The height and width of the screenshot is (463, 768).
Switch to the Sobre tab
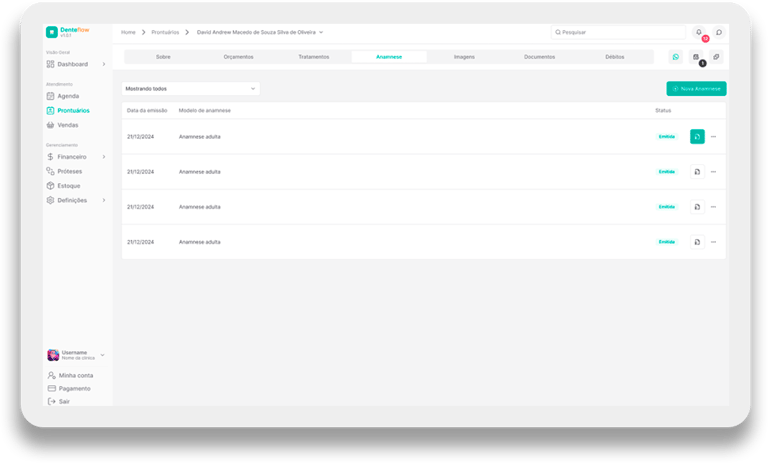(163, 57)
